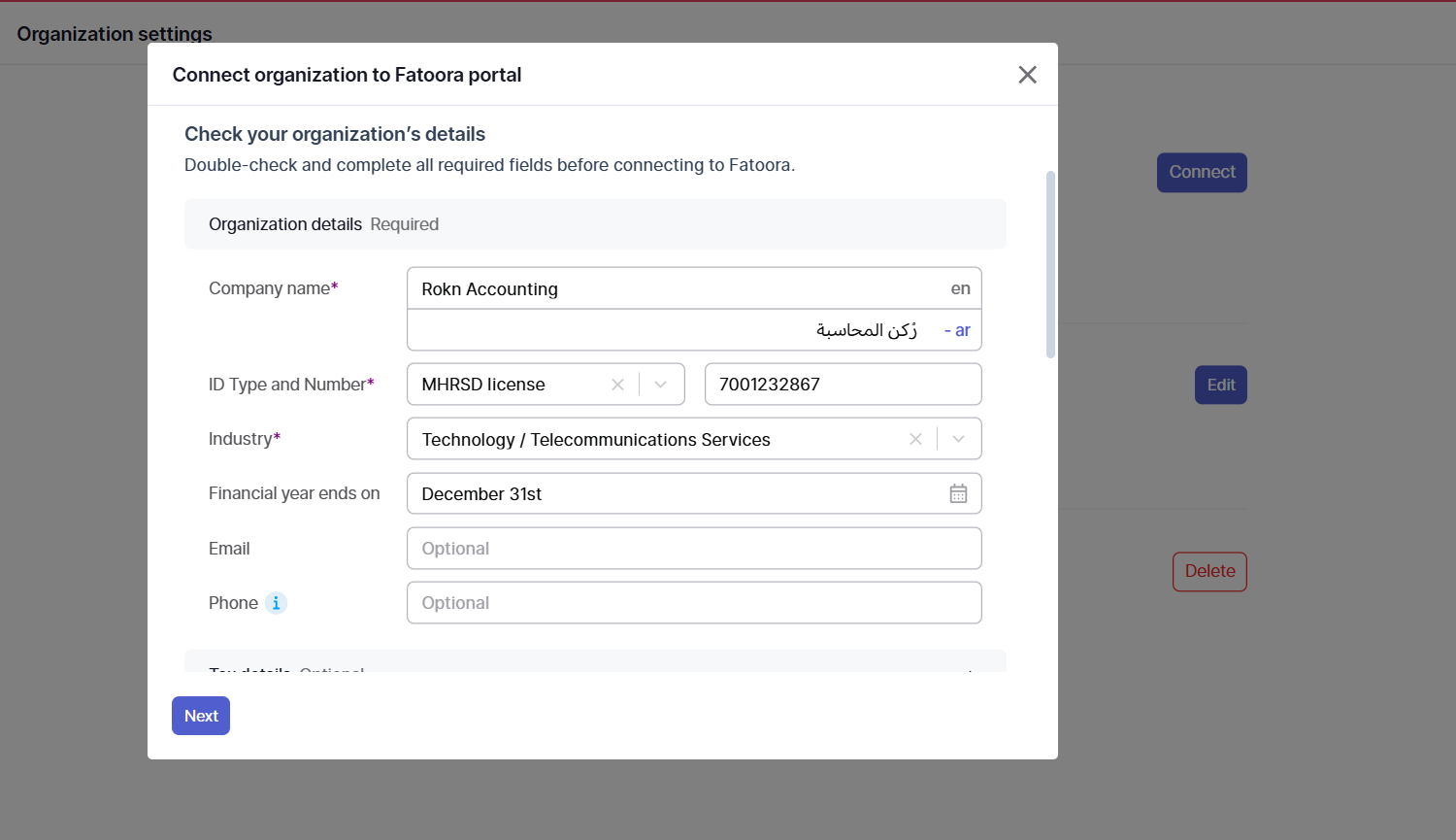
Task: Clear the MHRSD license ID type selection
Action: tap(617, 385)
